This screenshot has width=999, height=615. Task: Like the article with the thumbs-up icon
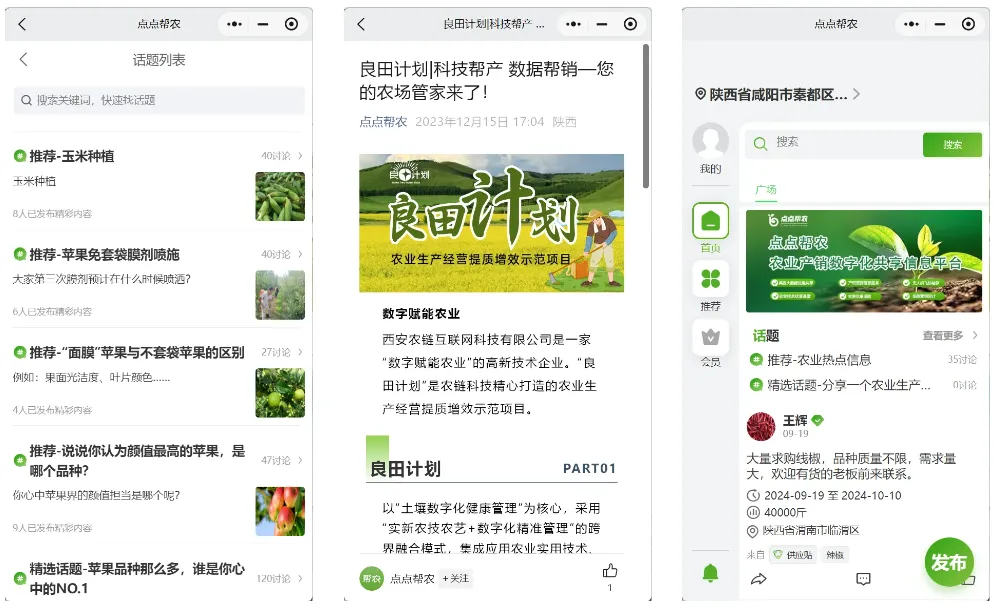610,570
